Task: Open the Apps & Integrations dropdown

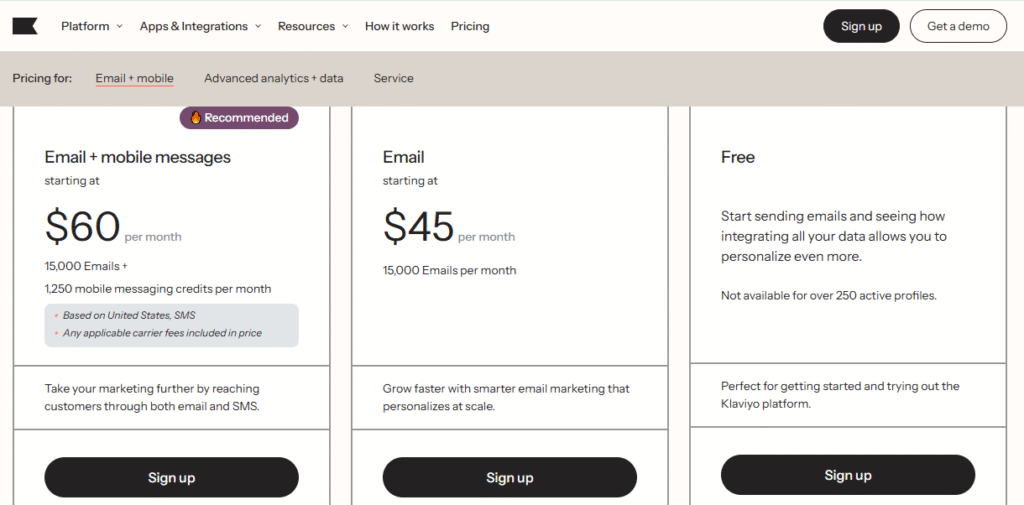Action: point(200,26)
